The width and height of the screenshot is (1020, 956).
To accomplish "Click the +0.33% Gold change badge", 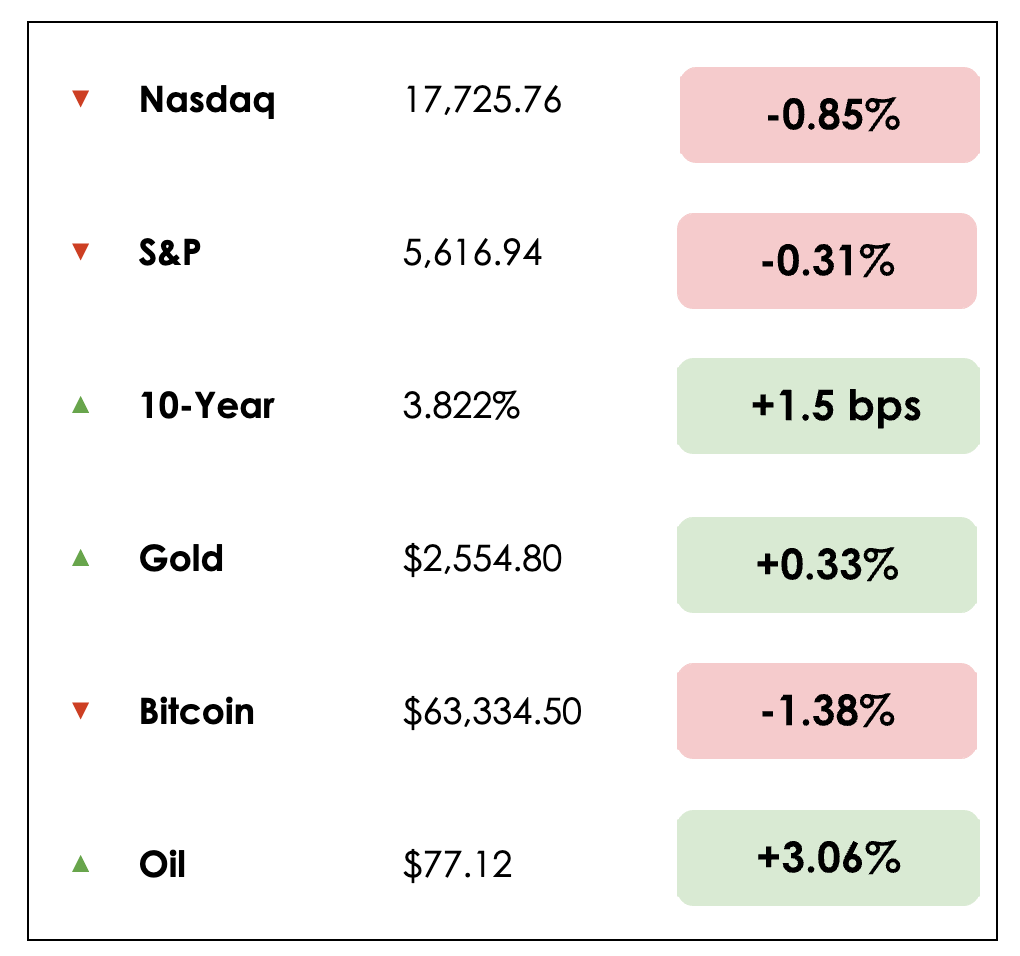I will tap(827, 565).
